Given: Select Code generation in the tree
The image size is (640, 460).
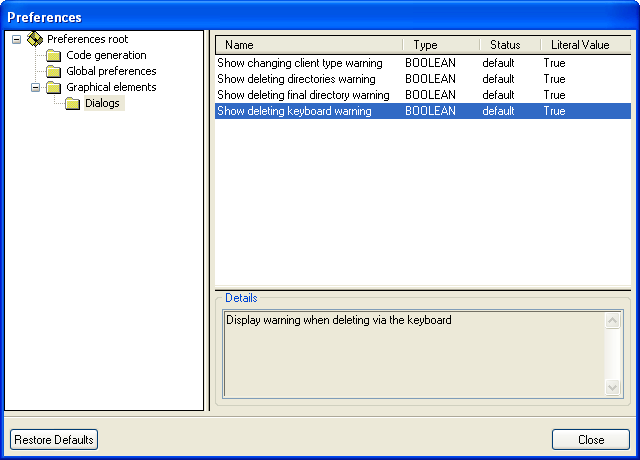Looking at the screenshot, I should coord(106,55).
